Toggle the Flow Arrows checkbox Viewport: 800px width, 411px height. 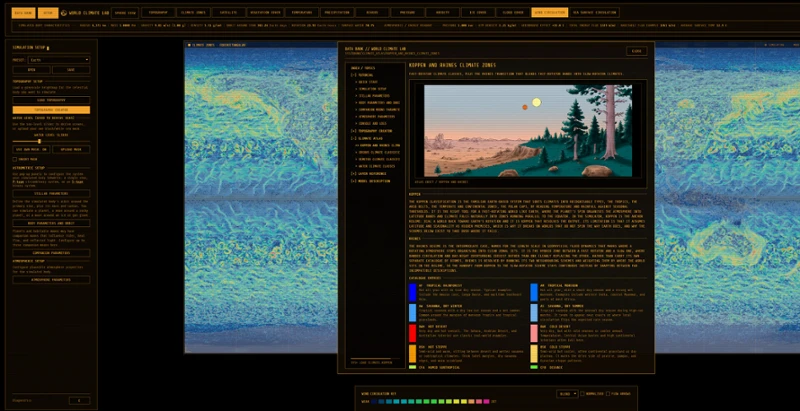click(608, 394)
